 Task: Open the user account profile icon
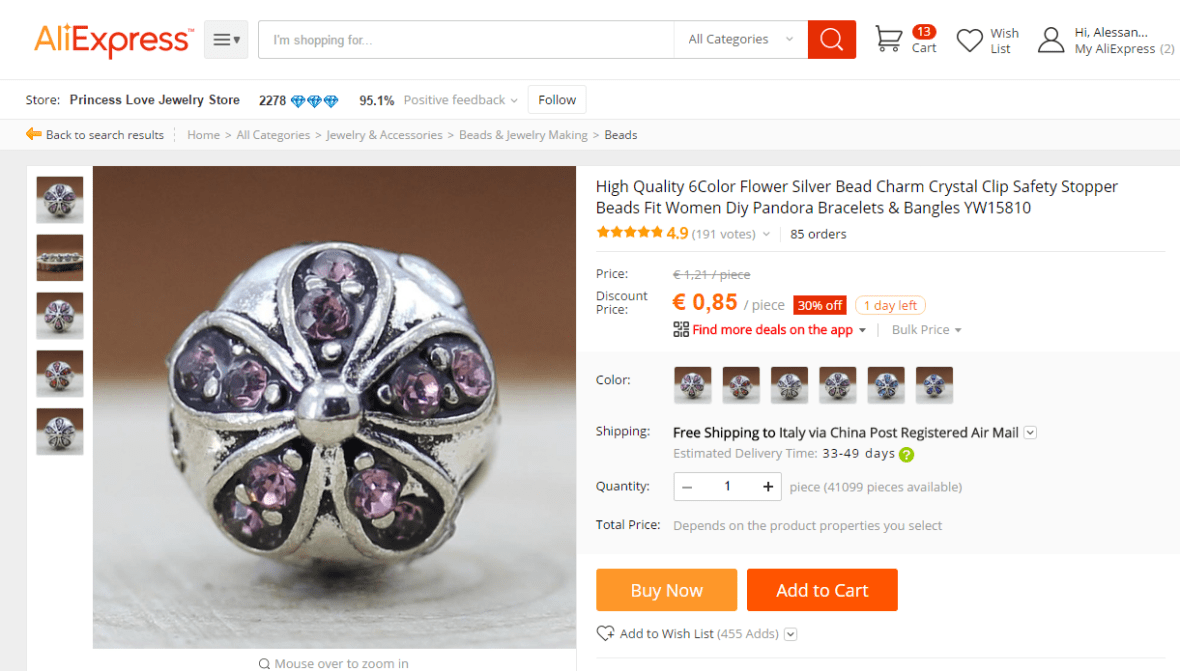1050,40
